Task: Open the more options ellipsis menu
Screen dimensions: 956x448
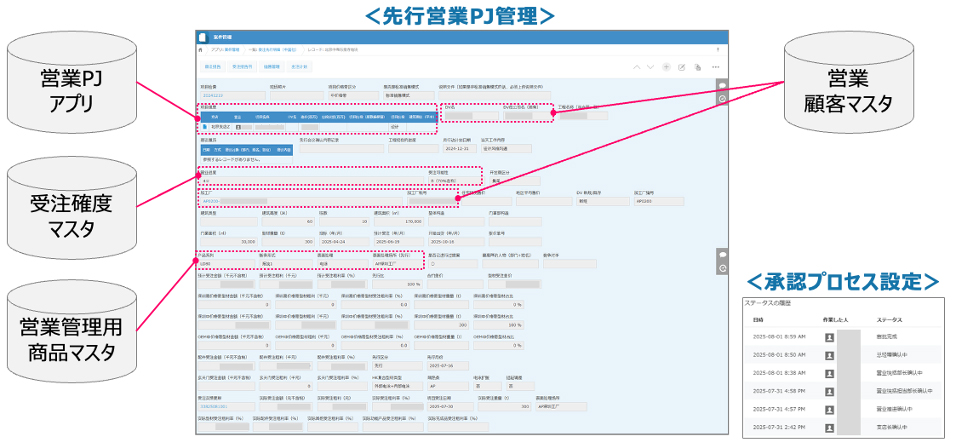Action: coord(715,67)
